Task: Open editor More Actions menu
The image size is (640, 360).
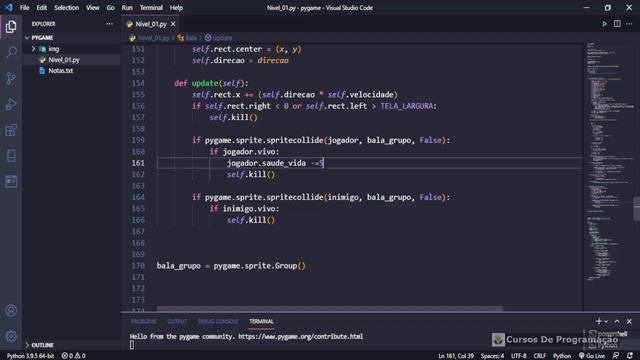Action: coord(629,24)
